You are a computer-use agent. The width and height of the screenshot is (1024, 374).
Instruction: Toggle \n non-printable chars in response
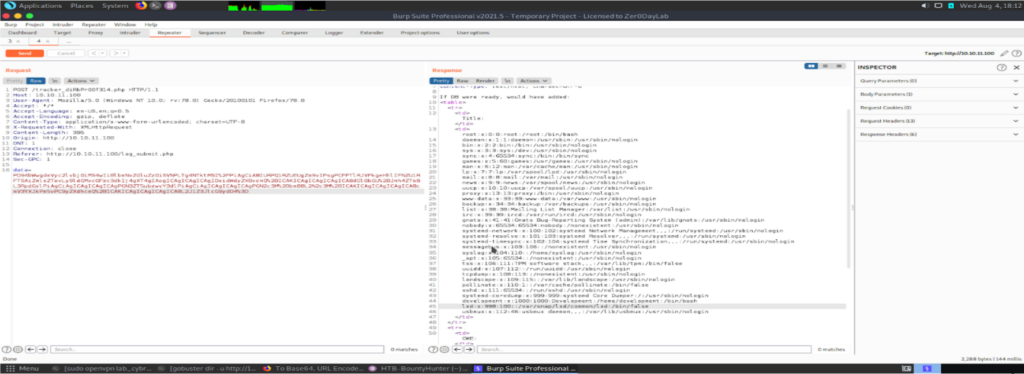(x=507, y=80)
